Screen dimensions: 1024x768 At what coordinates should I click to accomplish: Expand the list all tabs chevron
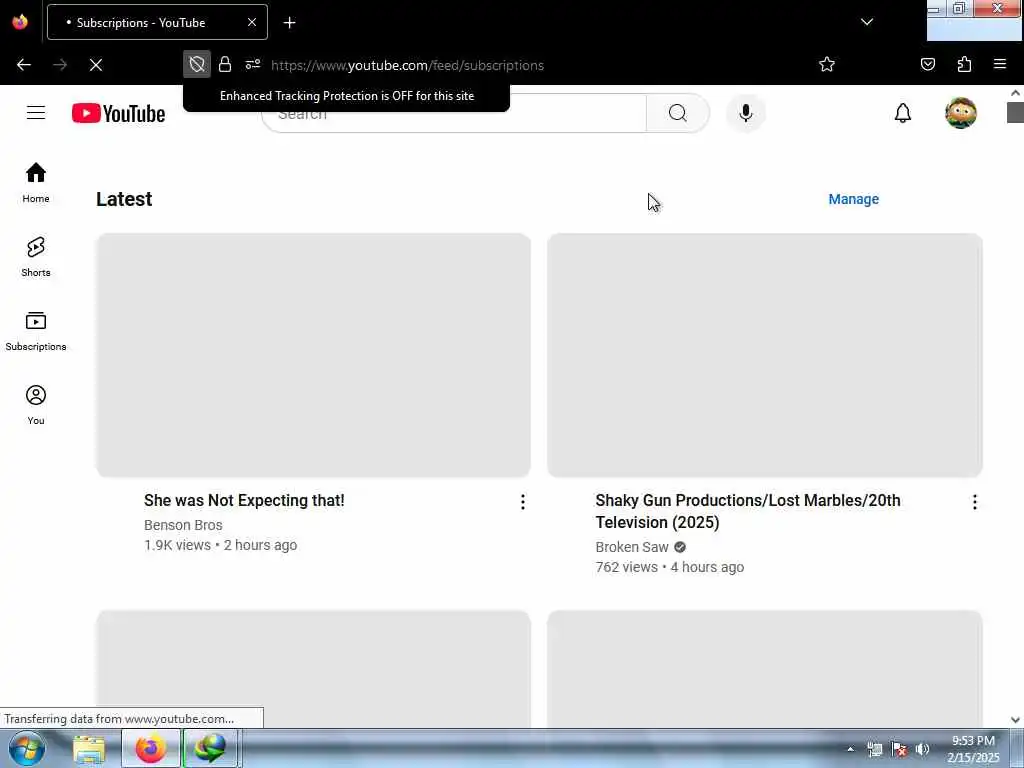click(x=867, y=22)
